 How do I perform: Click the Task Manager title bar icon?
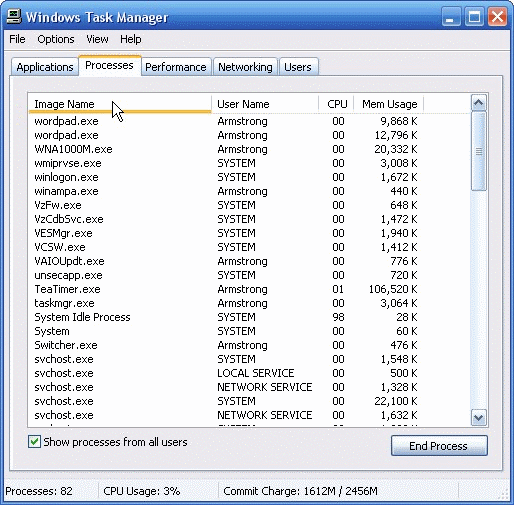pyautogui.click(x=14, y=17)
